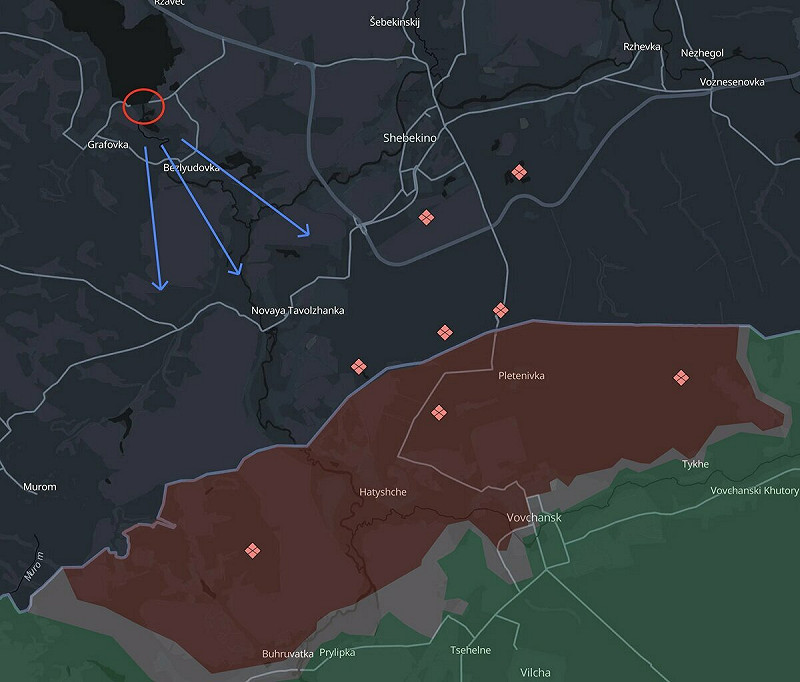
Task: Select the Rzhevka label in the top right
Action: point(642,47)
